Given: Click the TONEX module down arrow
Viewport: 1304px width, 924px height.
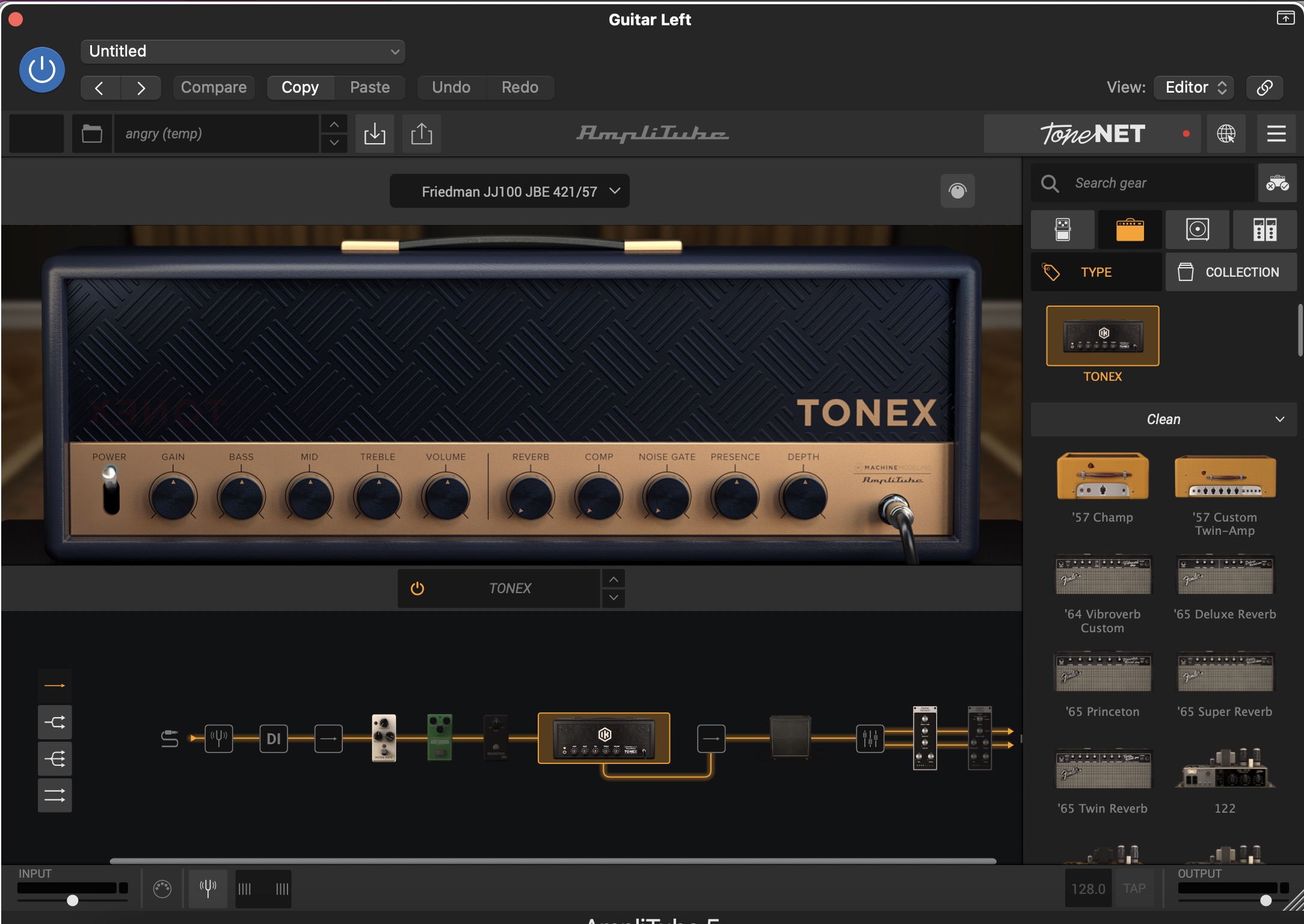Looking at the screenshot, I should click(x=614, y=597).
